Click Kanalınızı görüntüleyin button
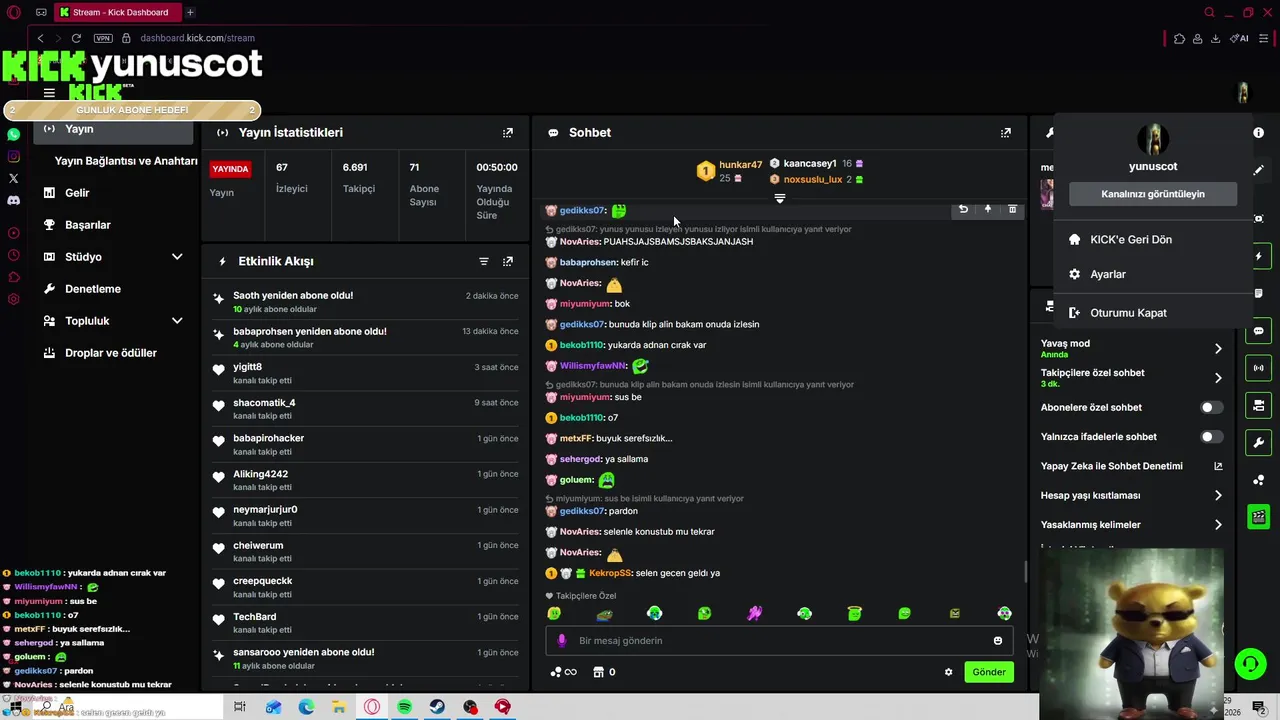The image size is (1280, 720). [1153, 194]
